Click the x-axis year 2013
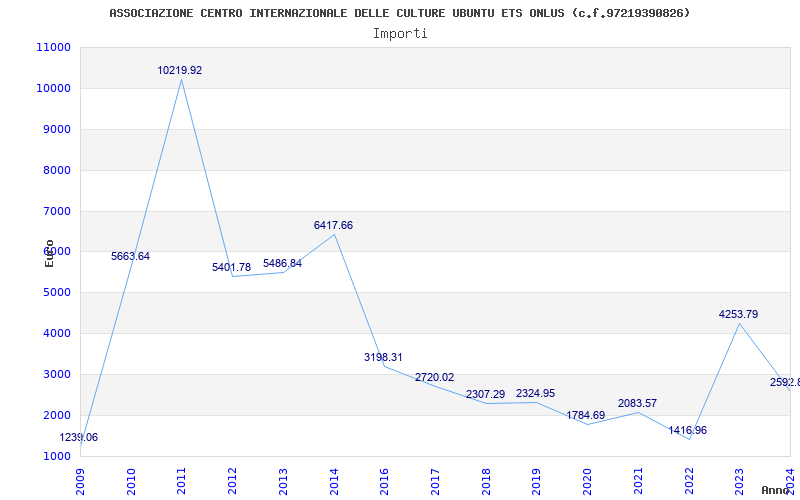 (283, 482)
